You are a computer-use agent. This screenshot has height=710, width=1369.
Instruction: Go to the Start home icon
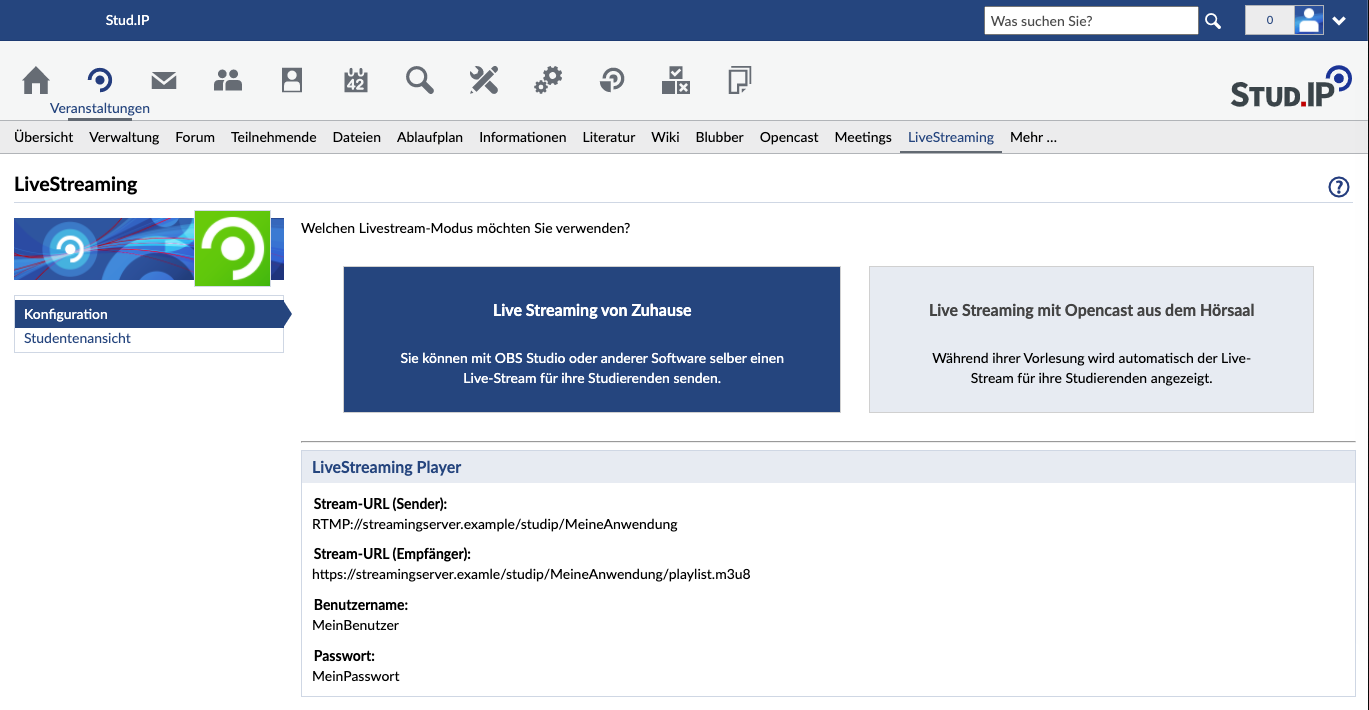coord(36,80)
